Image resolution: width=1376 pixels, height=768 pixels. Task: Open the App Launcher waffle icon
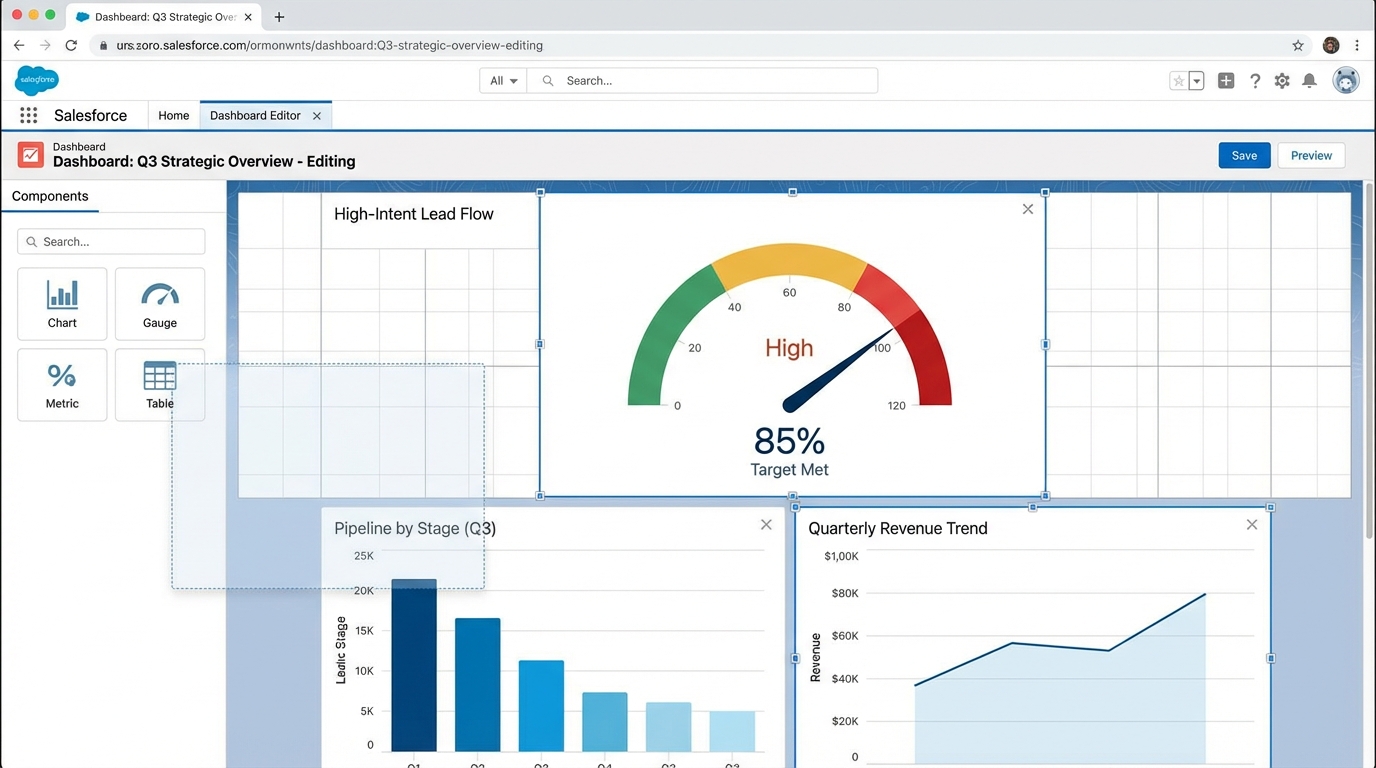pos(27,115)
